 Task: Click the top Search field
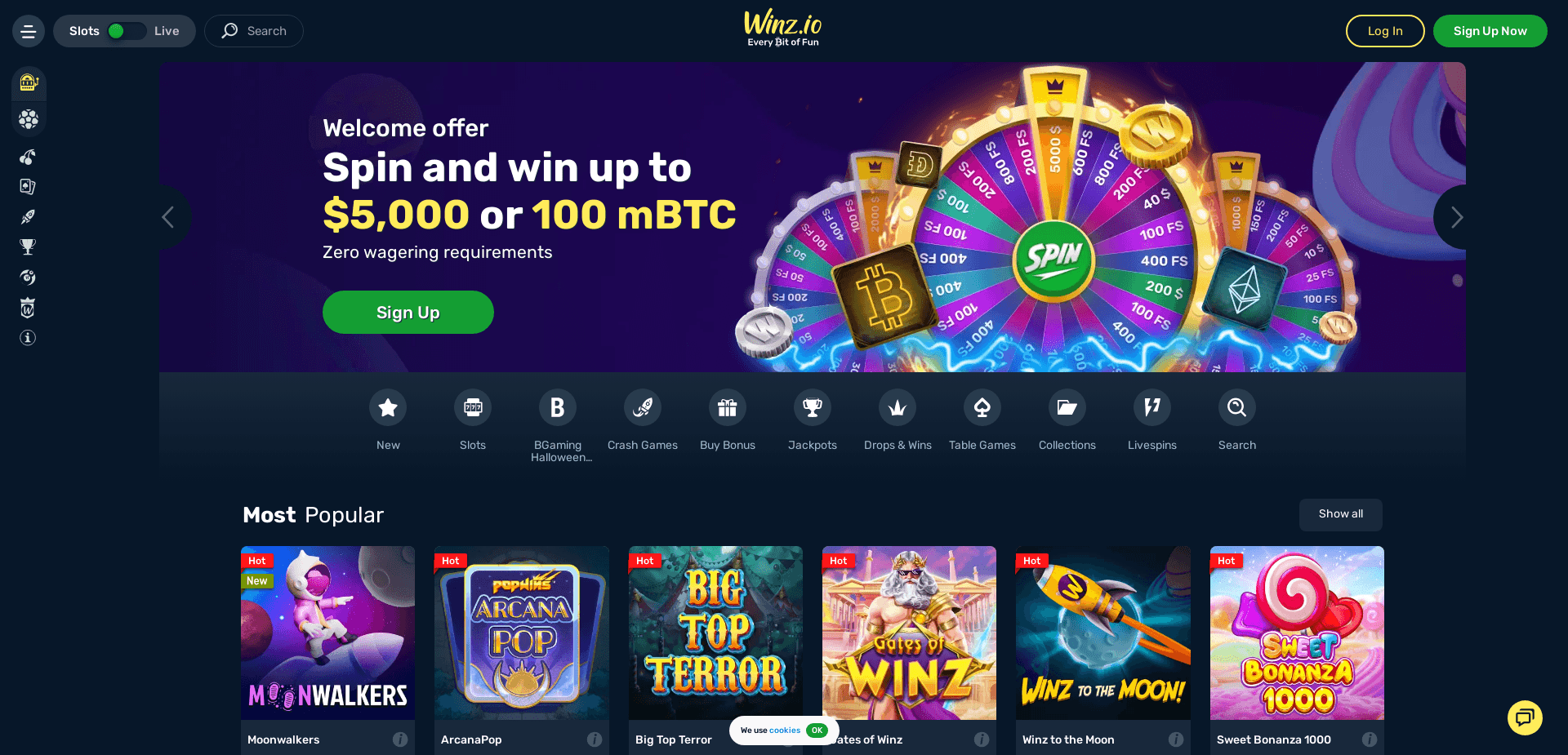click(254, 31)
